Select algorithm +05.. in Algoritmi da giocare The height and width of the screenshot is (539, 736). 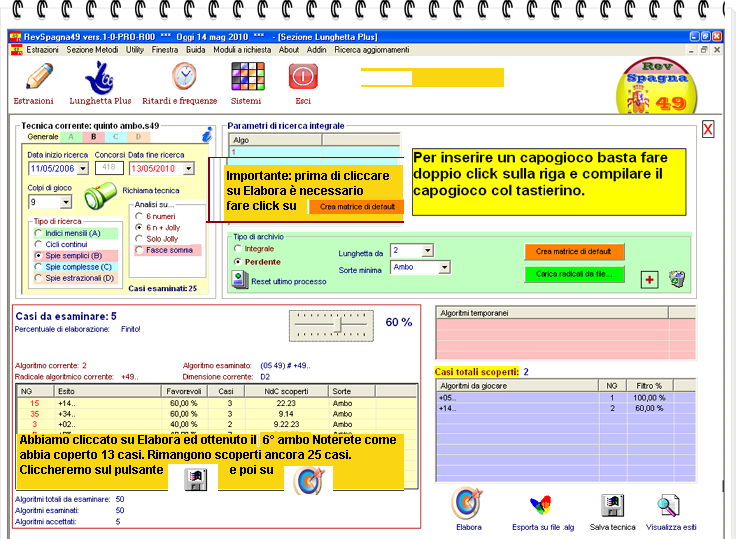tap(566, 398)
